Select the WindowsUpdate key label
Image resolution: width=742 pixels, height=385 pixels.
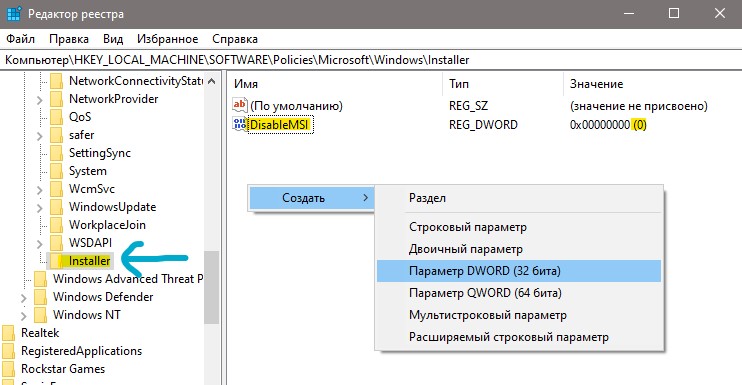112,207
